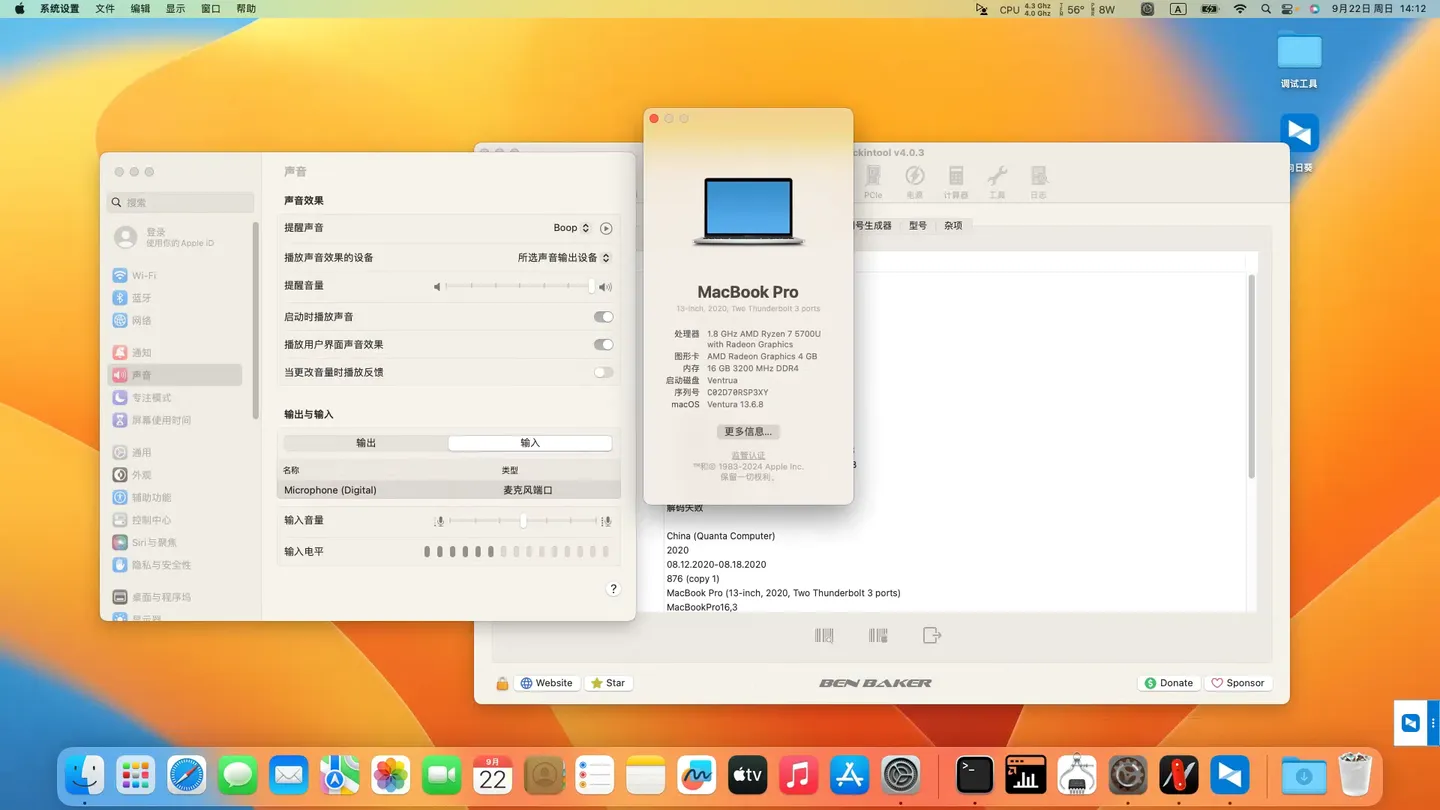This screenshot has height=810, width=1440.
Task: Play the Boop alert sound preview
Action: click(605, 227)
